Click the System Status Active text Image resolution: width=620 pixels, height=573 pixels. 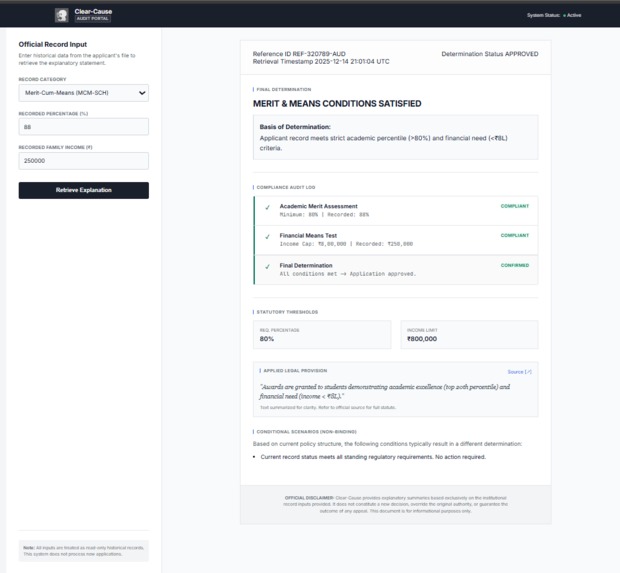(554, 15)
